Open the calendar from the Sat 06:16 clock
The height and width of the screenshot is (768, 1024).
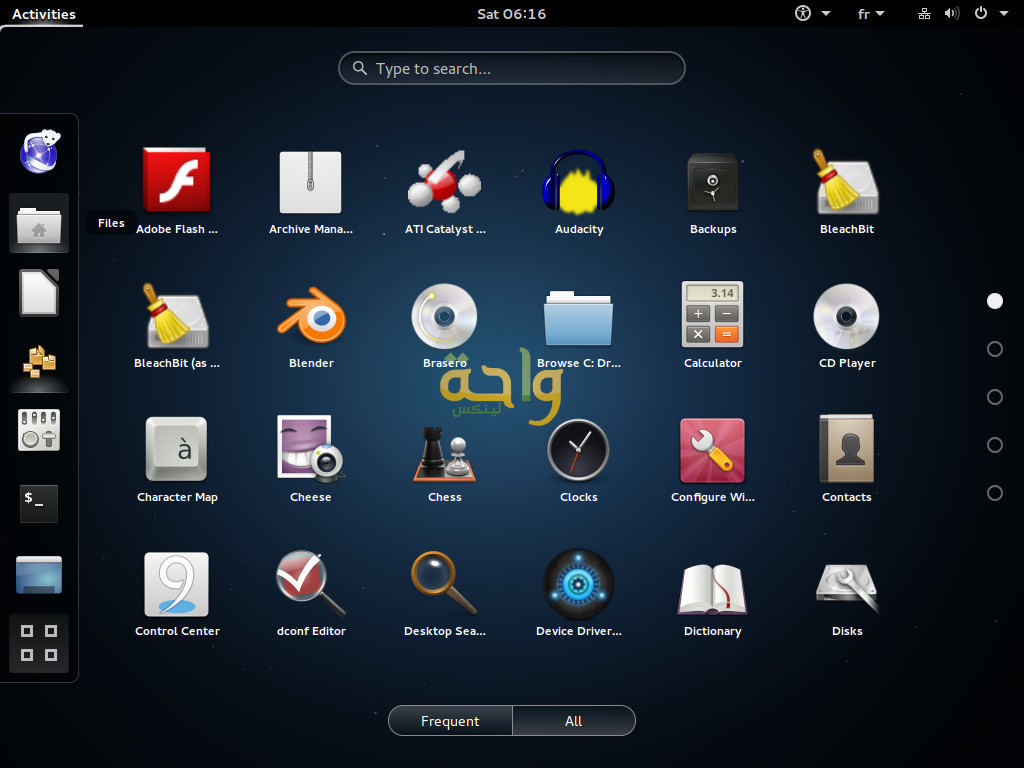coord(511,14)
